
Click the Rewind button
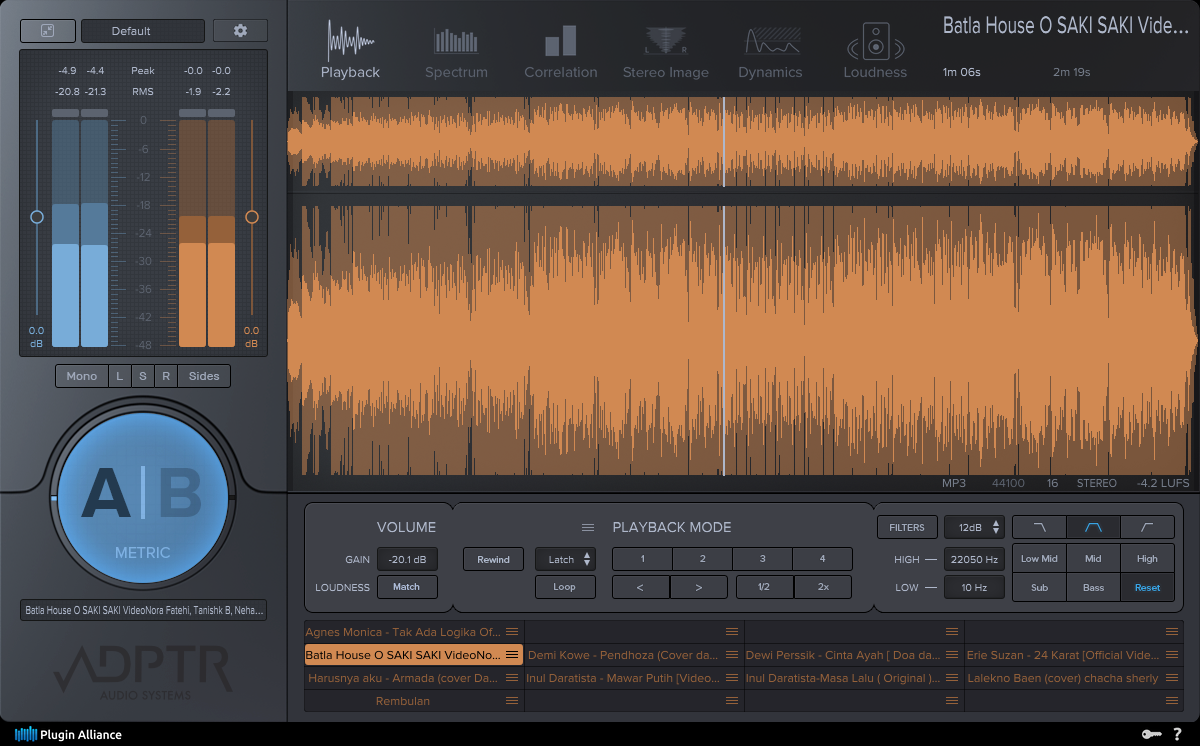[x=493, y=559]
